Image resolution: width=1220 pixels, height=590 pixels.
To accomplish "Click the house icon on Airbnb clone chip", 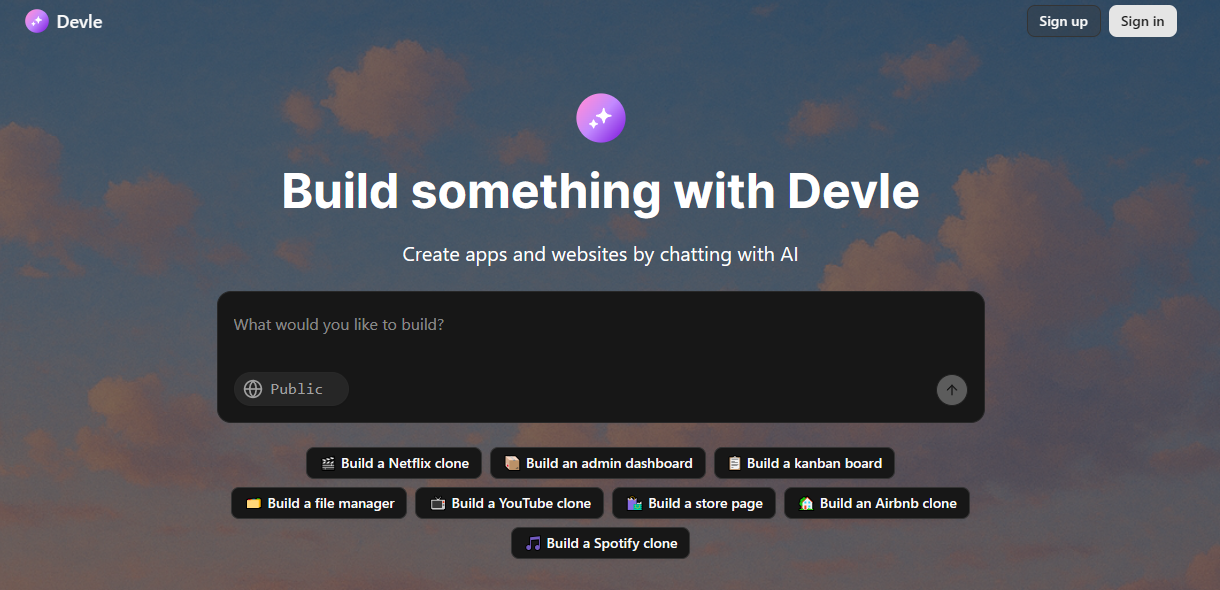I will tap(806, 503).
